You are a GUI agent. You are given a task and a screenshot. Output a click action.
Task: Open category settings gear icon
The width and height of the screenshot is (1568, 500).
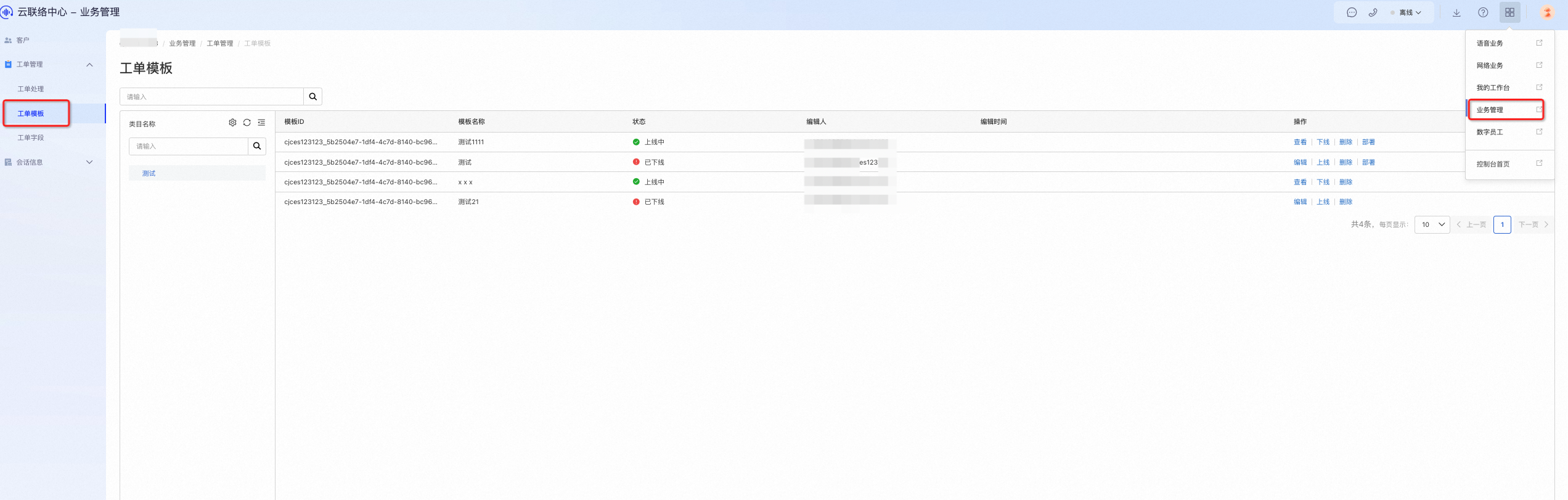(232, 123)
